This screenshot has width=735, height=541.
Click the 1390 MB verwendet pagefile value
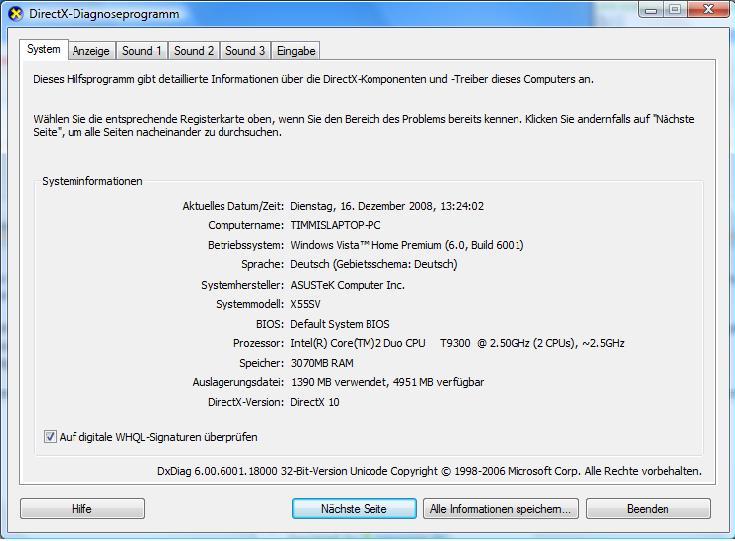(388, 382)
